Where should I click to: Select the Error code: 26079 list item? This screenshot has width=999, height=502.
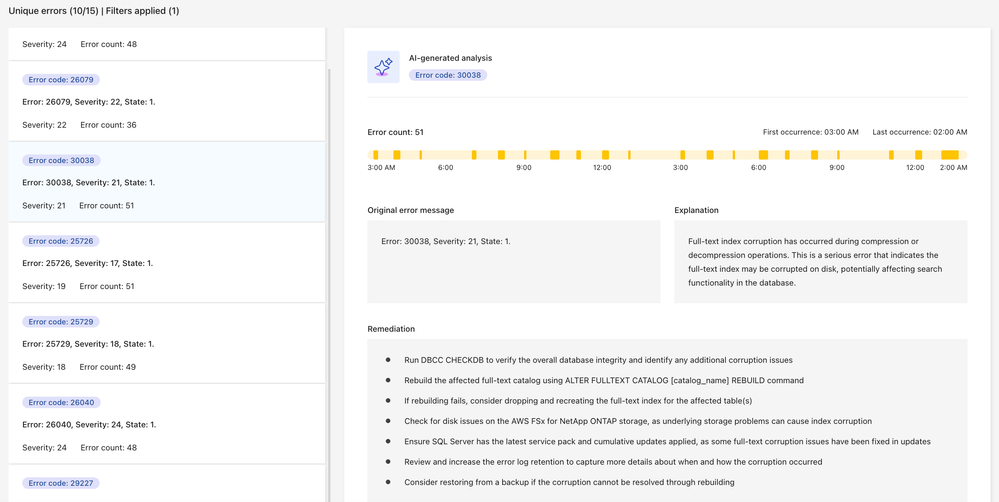click(166, 102)
